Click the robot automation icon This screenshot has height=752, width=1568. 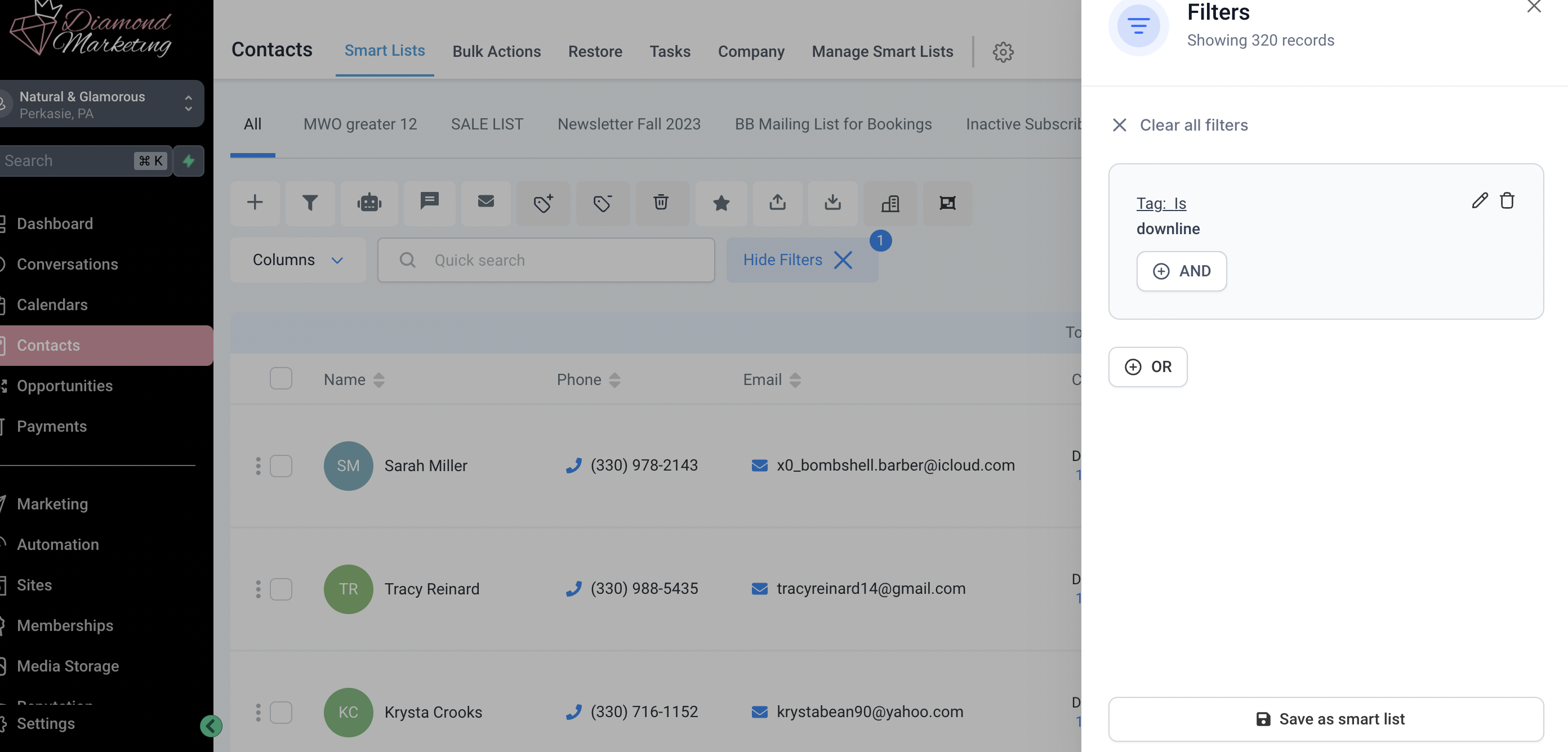tap(369, 203)
